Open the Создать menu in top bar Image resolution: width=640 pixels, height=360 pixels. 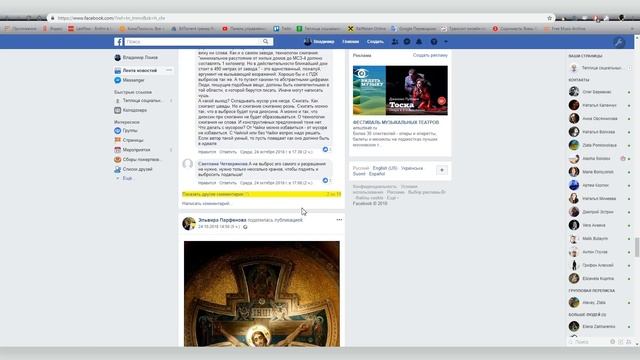(x=375, y=42)
